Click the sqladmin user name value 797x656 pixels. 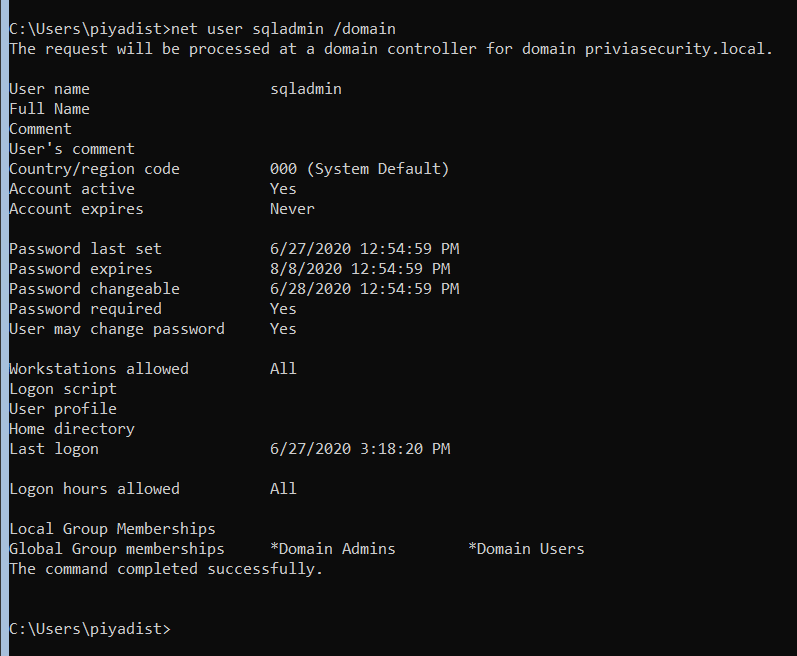[306, 89]
